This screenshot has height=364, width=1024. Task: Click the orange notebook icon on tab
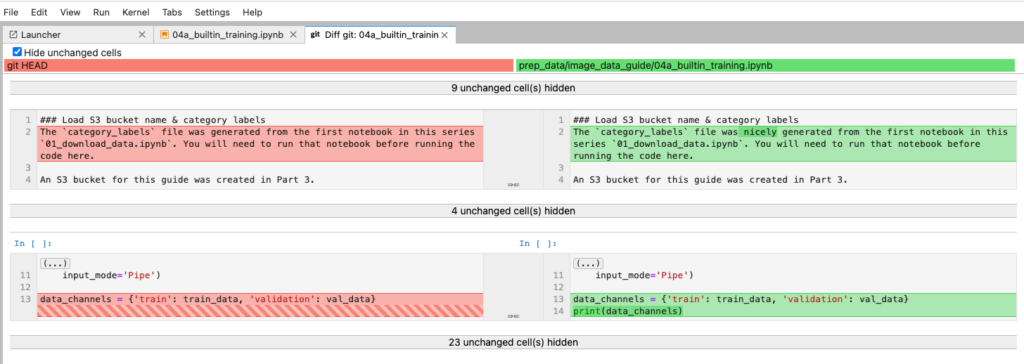[x=165, y=35]
